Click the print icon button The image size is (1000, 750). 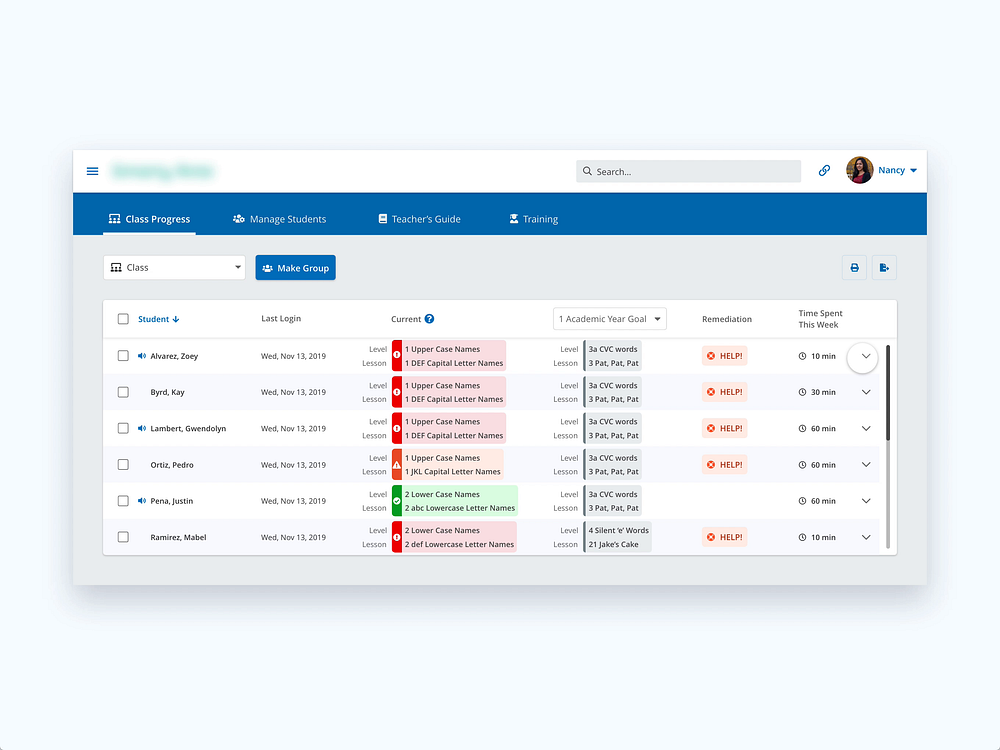point(854,268)
